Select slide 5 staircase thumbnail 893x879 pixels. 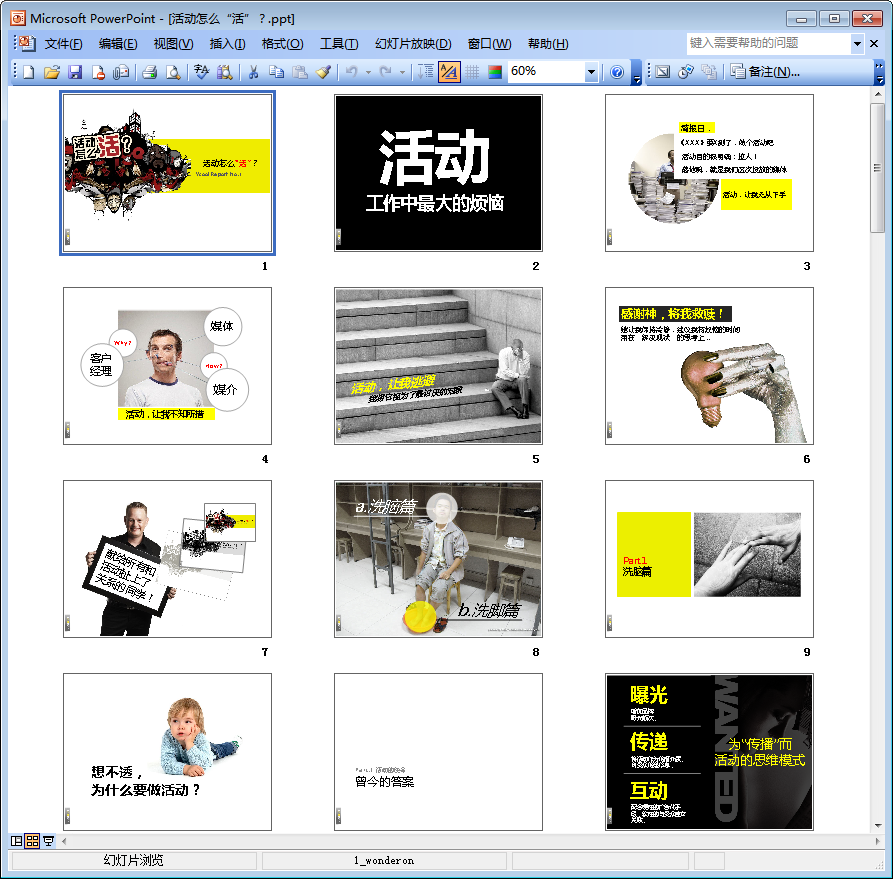point(439,366)
